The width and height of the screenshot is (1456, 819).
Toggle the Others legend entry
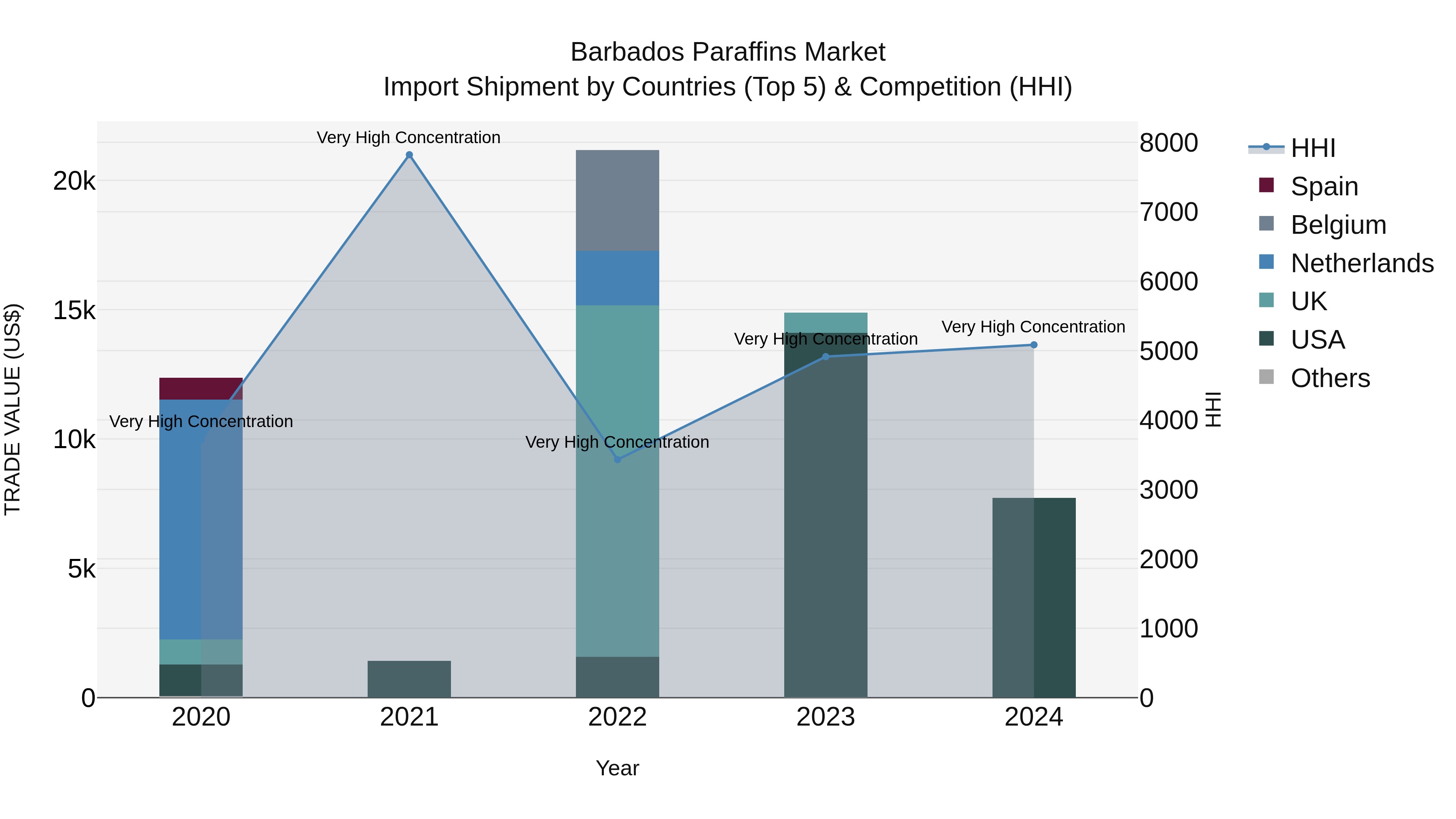tap(1315, 378)
